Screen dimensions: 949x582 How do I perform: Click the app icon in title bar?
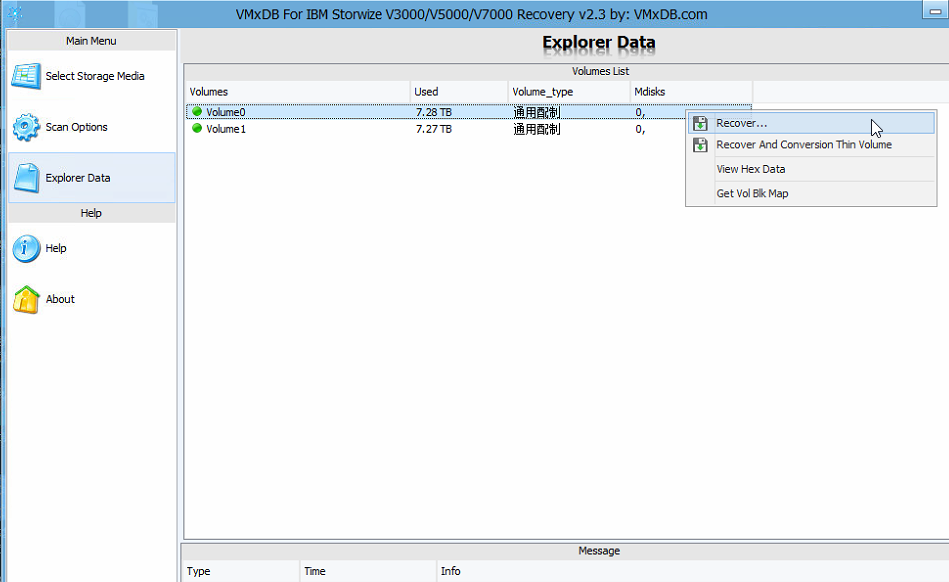15,13
